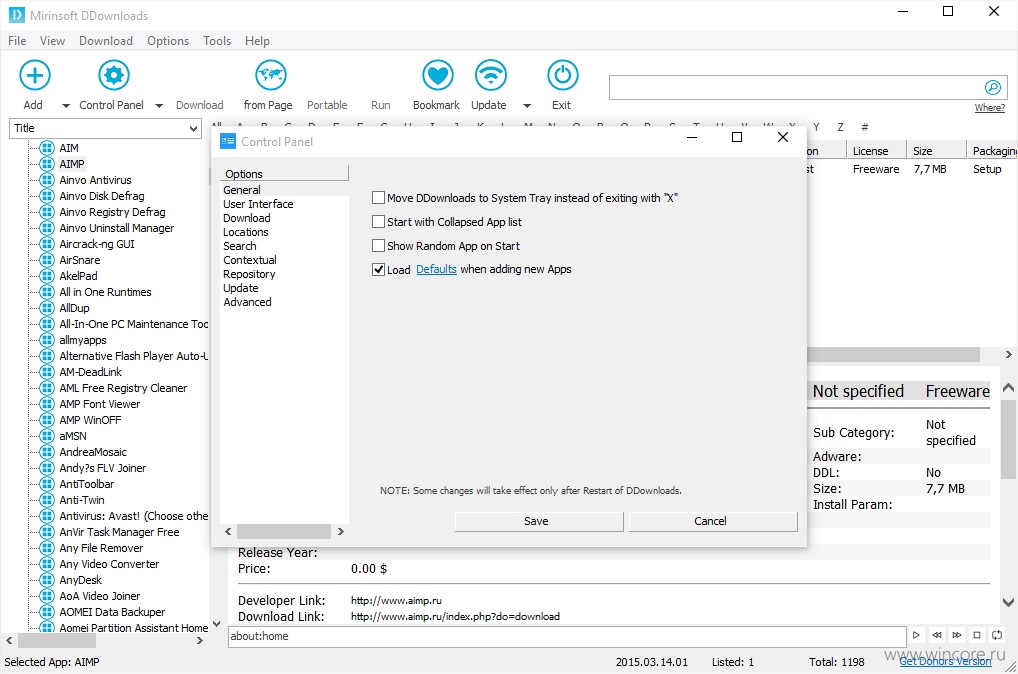Click the stop square beside the address bar
Screen dimensions: 1018x674
(977, 635)
